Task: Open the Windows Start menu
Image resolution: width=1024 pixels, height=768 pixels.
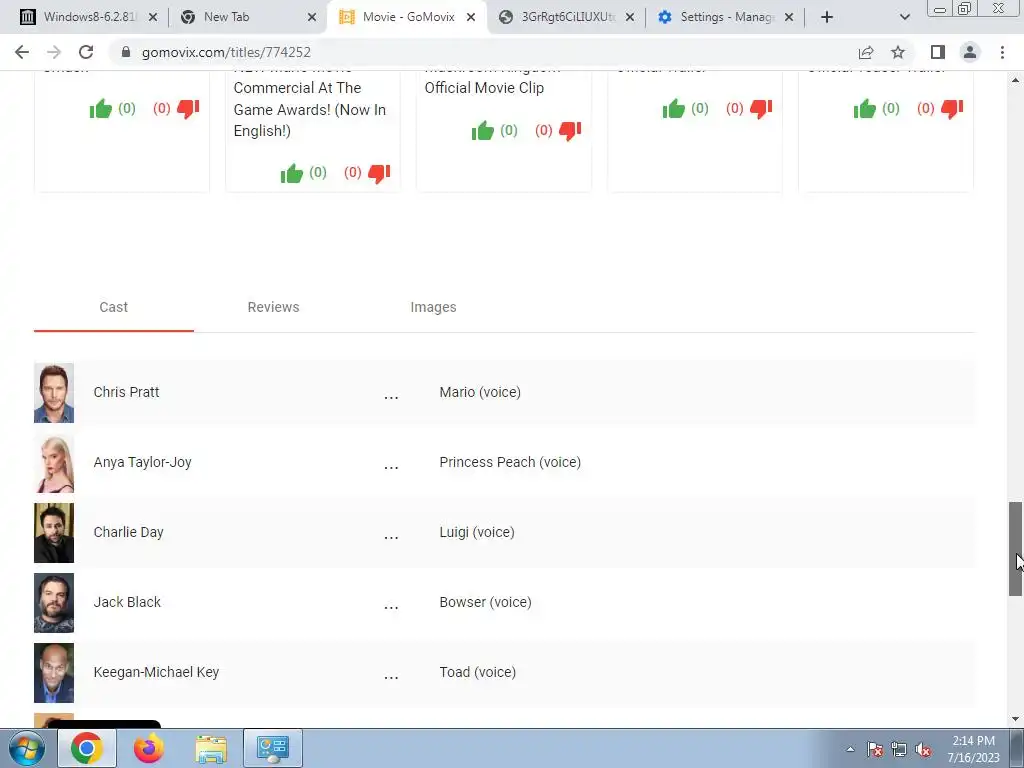Action: point(26,748)
